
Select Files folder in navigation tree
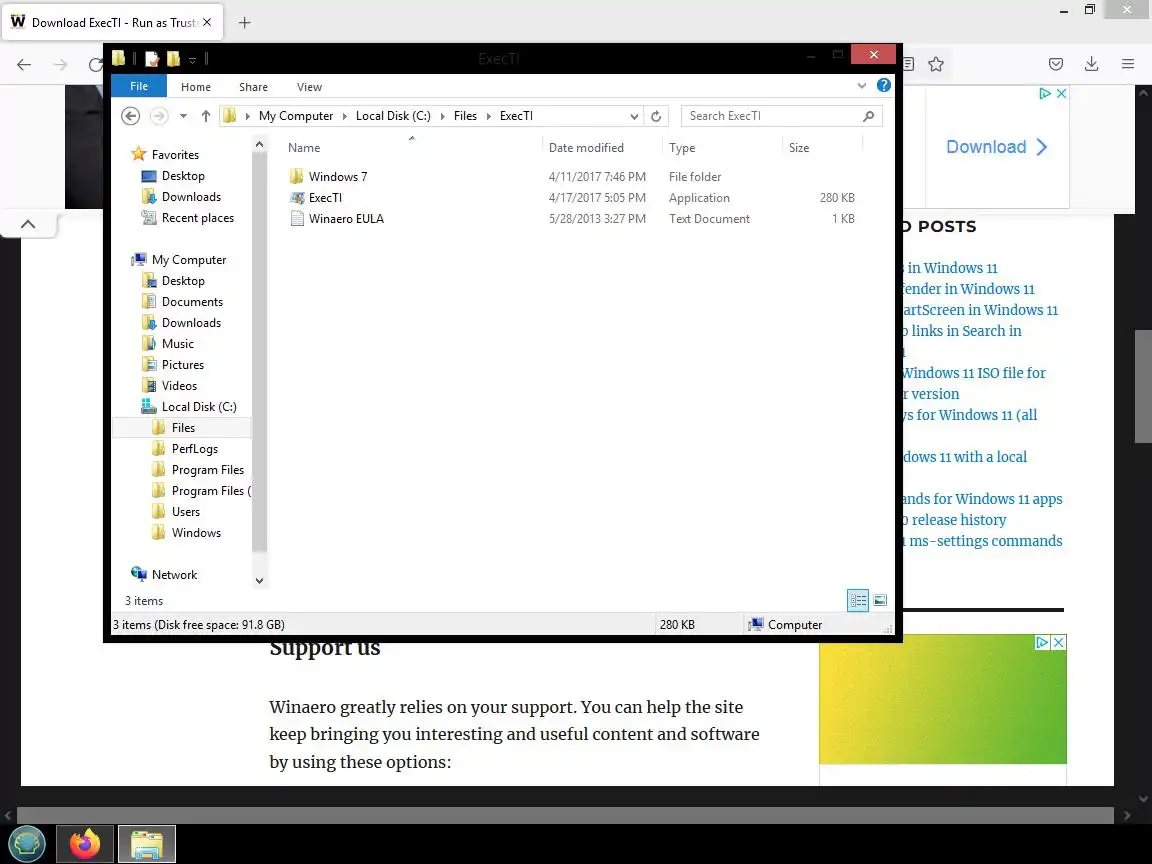(183, 428)
